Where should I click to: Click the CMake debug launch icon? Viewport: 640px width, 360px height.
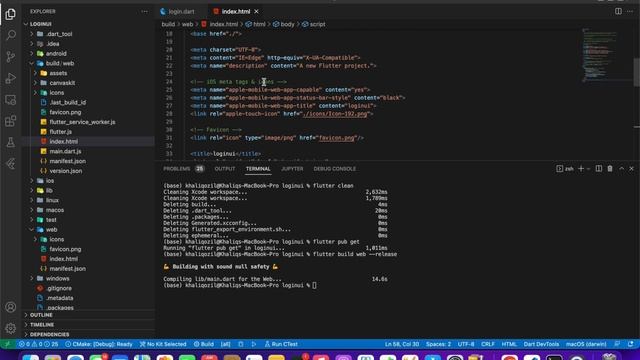click(x=241, y=344)
